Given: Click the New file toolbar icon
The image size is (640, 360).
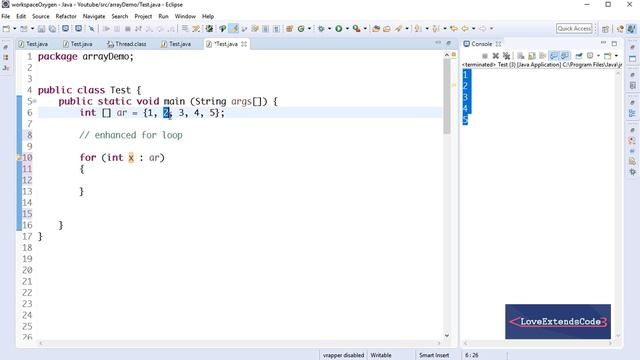Looking at the screenshot, I should click(x=6, y=29).
